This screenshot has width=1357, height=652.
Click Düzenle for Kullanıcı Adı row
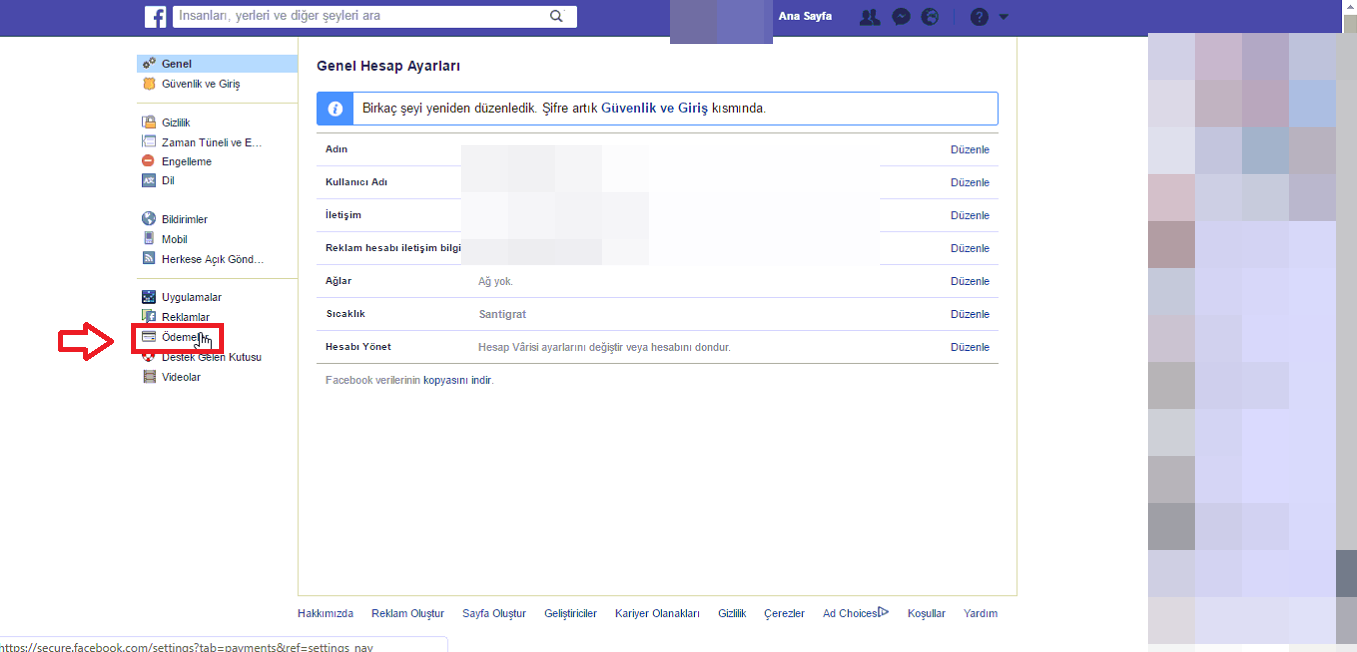click(x=970, y=182)
